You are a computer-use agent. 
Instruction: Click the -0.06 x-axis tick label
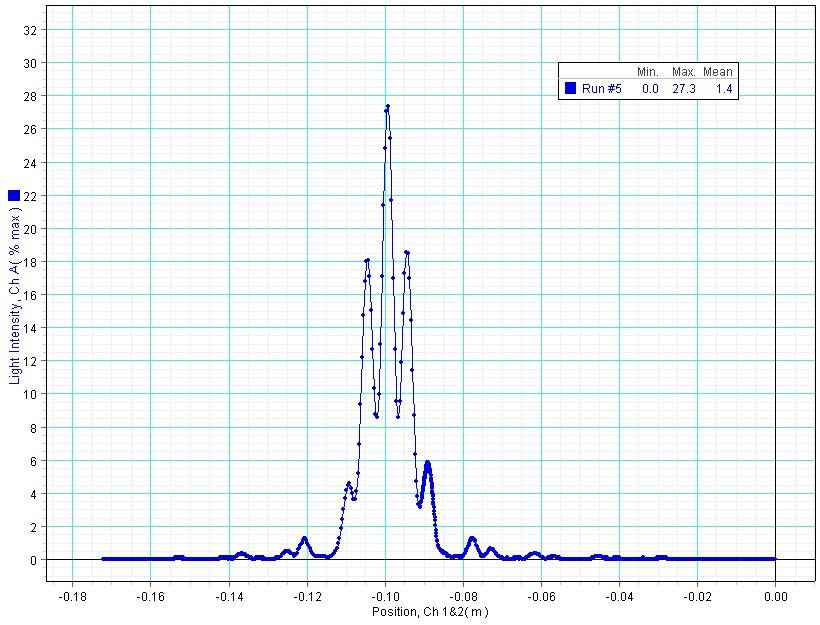tap(541, 597)
